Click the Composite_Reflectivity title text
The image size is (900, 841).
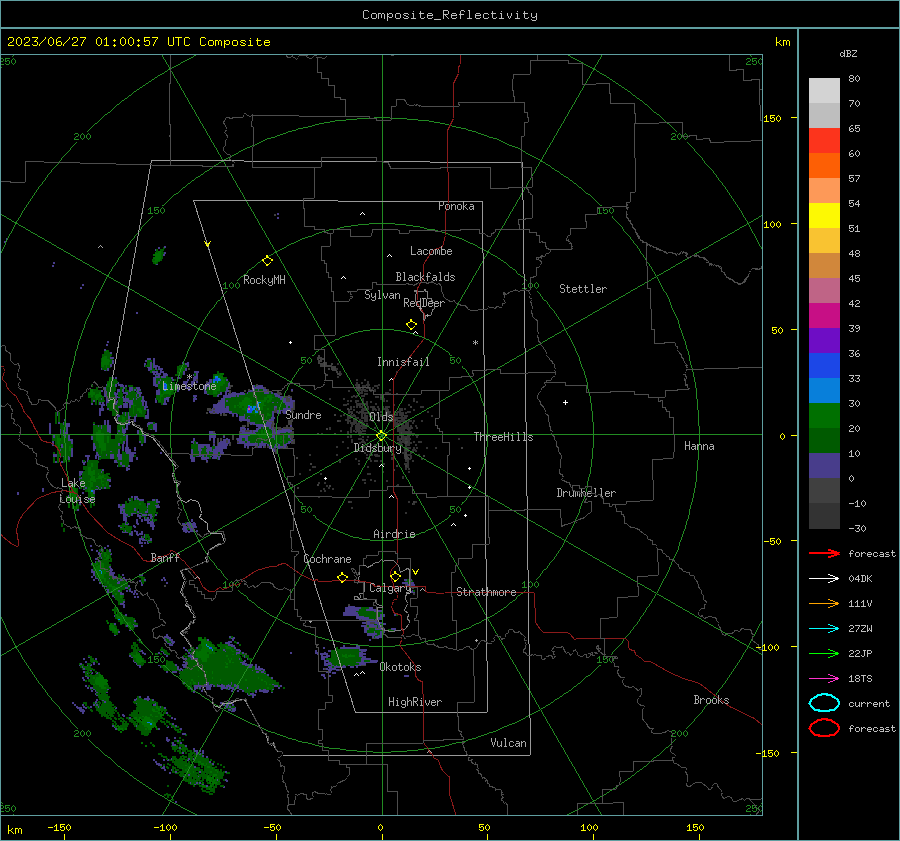[x=450, y=15]
